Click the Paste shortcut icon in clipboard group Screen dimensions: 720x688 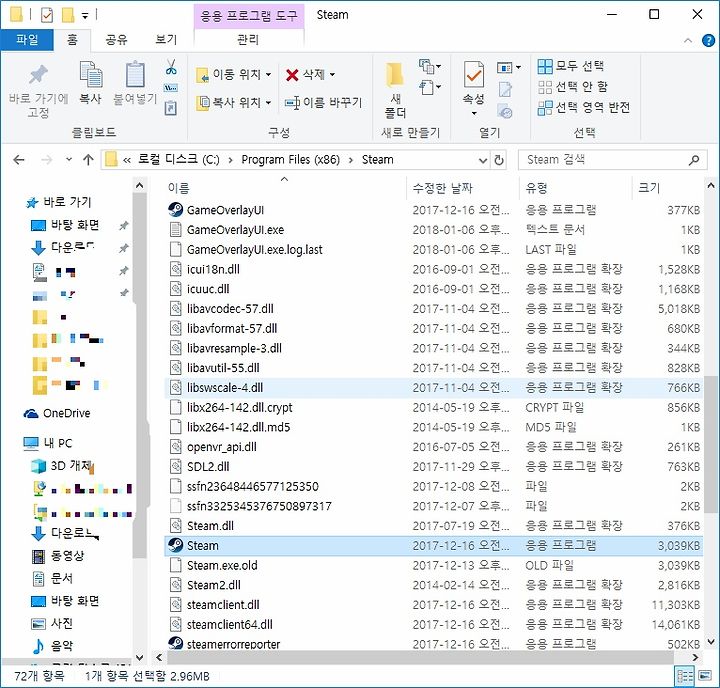click(x=171, y=109)
